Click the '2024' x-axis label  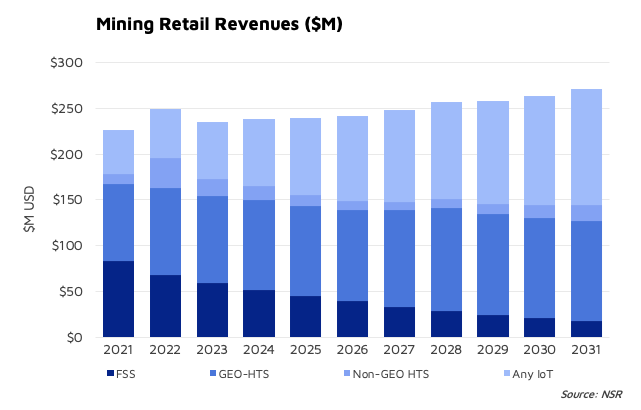pyautogui.click(x=259, y=350)
